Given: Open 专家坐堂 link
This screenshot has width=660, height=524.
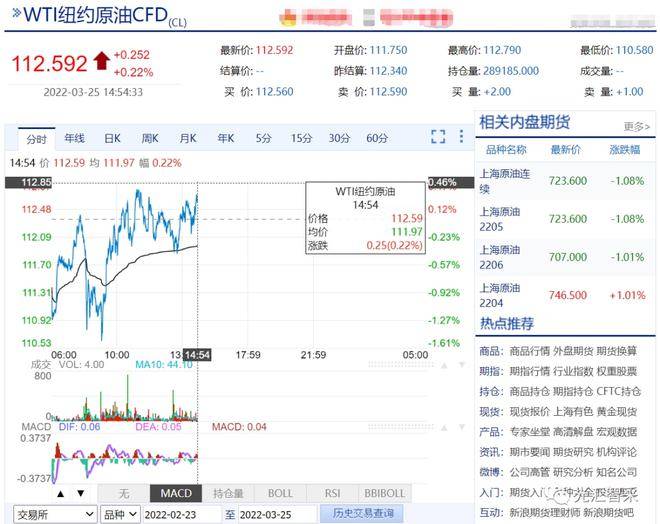Looking at the screenshot, I should [x=530, y=432].
